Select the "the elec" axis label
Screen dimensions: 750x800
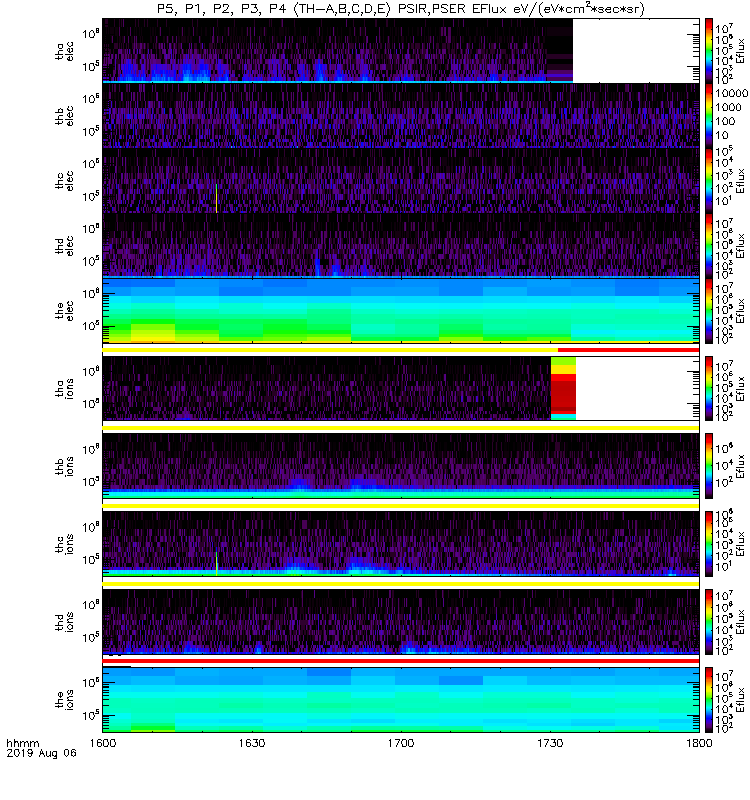point(64,310)
